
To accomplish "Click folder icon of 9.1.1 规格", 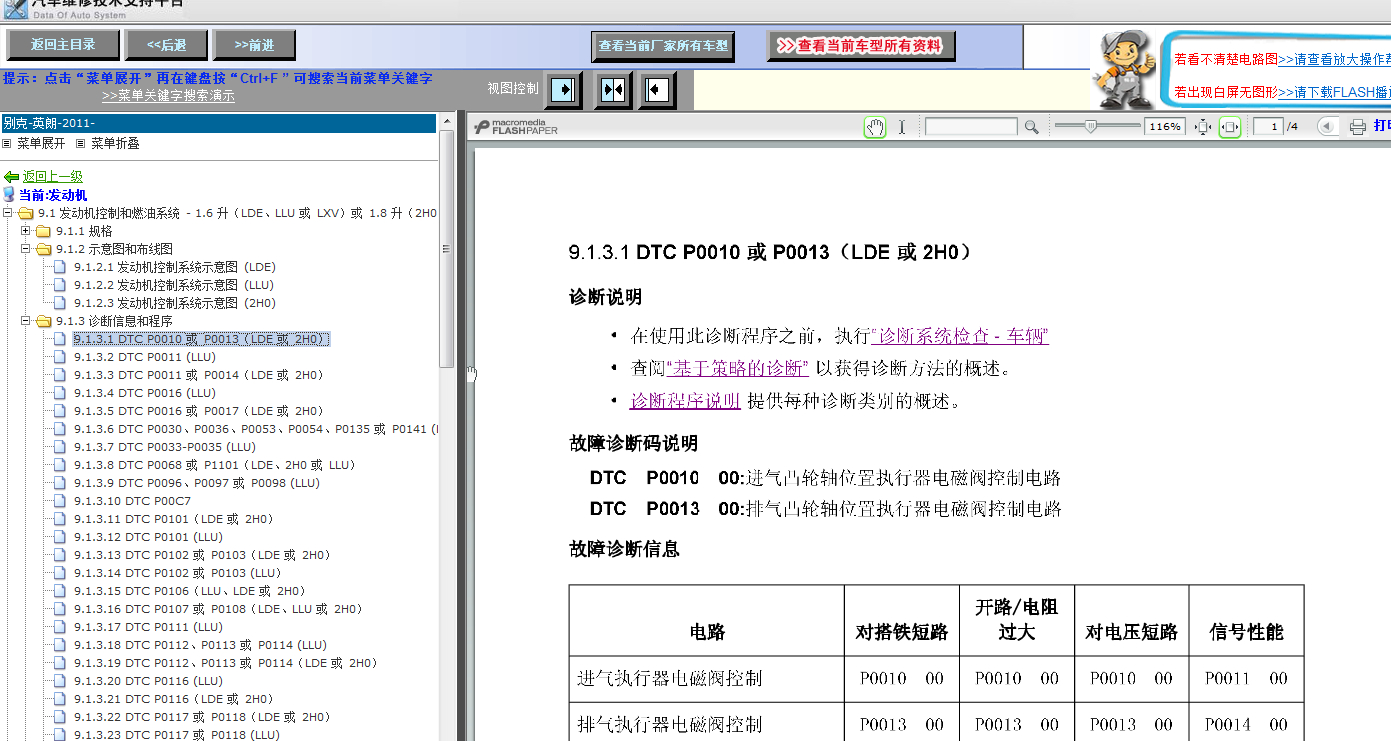I will click(x=44, y=231).
